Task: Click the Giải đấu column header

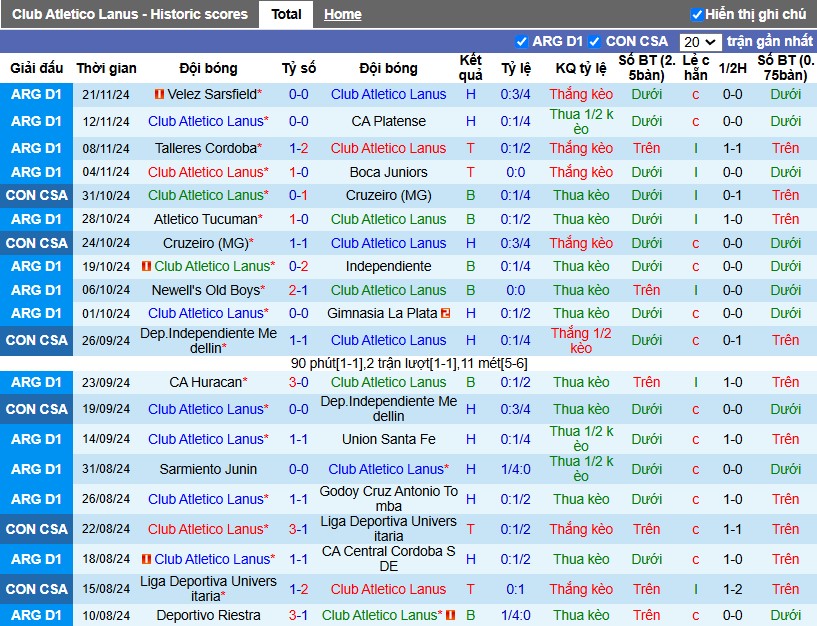Action: coord(36,68)
